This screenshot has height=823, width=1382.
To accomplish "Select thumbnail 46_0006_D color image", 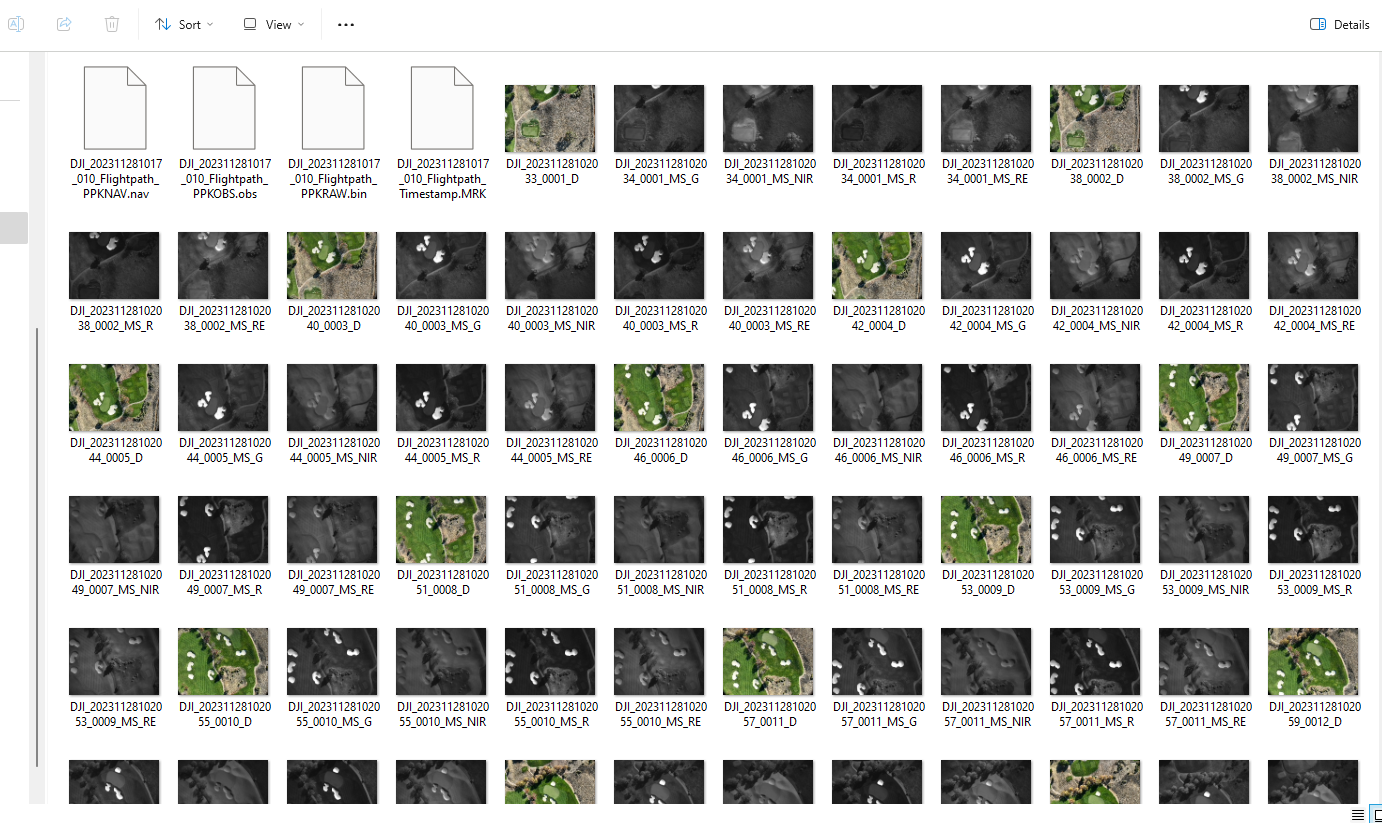I will point(659,398).
